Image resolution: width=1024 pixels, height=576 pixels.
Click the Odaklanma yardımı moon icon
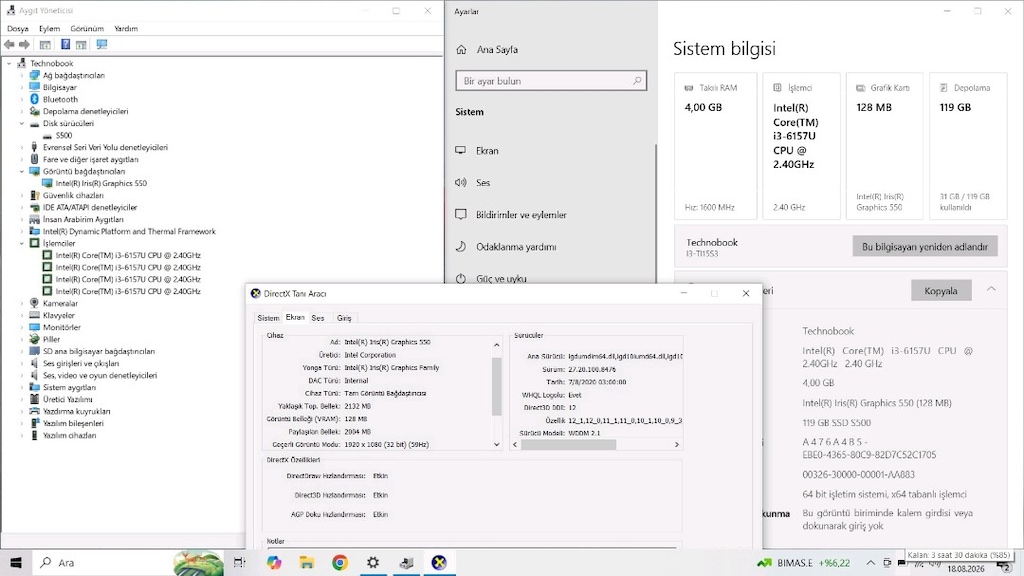(461, 246)
